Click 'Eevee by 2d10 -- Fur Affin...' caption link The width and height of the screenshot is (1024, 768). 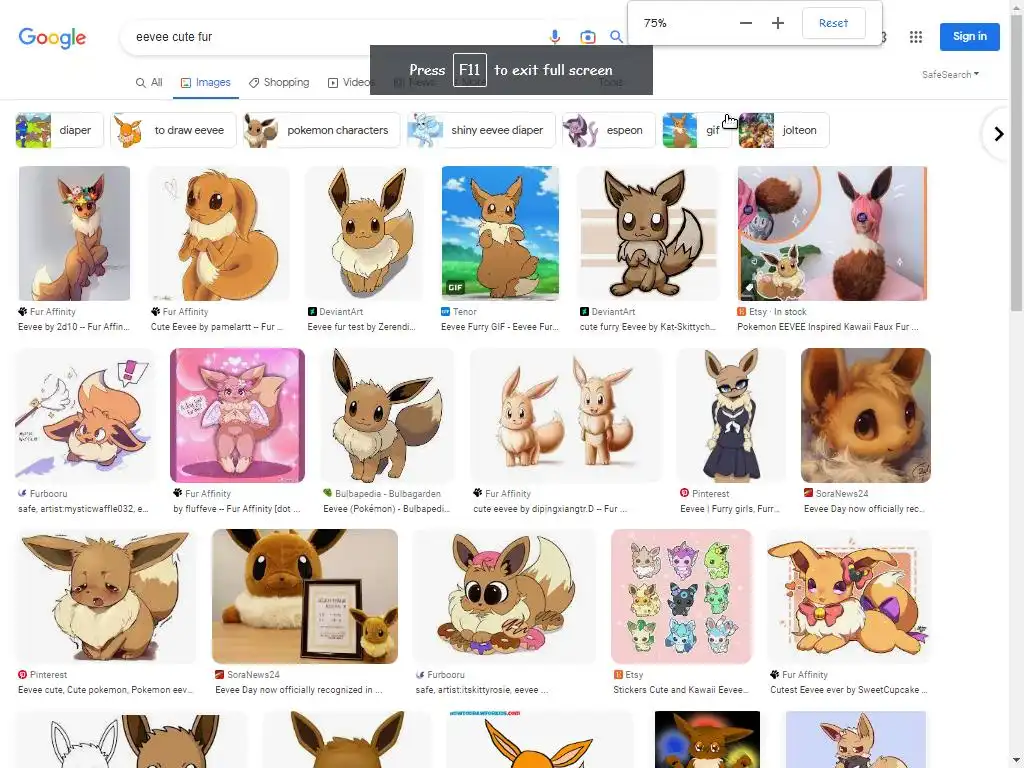click(x=74, y=327)
